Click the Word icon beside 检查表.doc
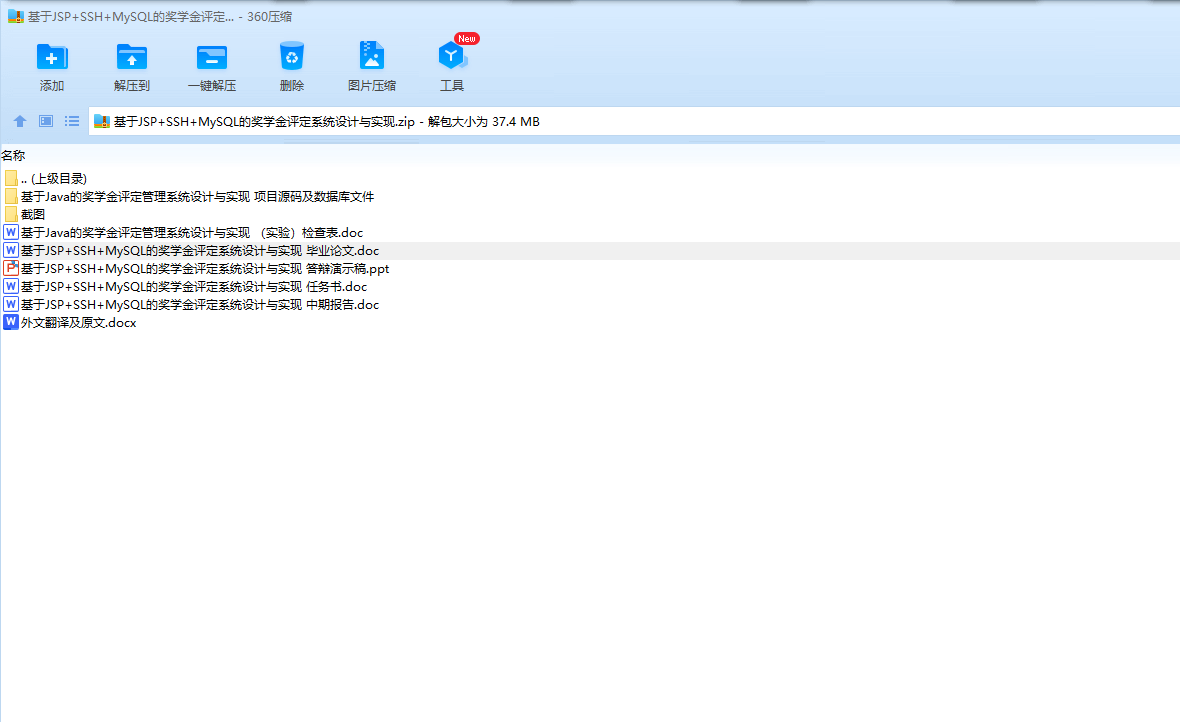This screenshot has width=1180, height=722. [11, 232]
